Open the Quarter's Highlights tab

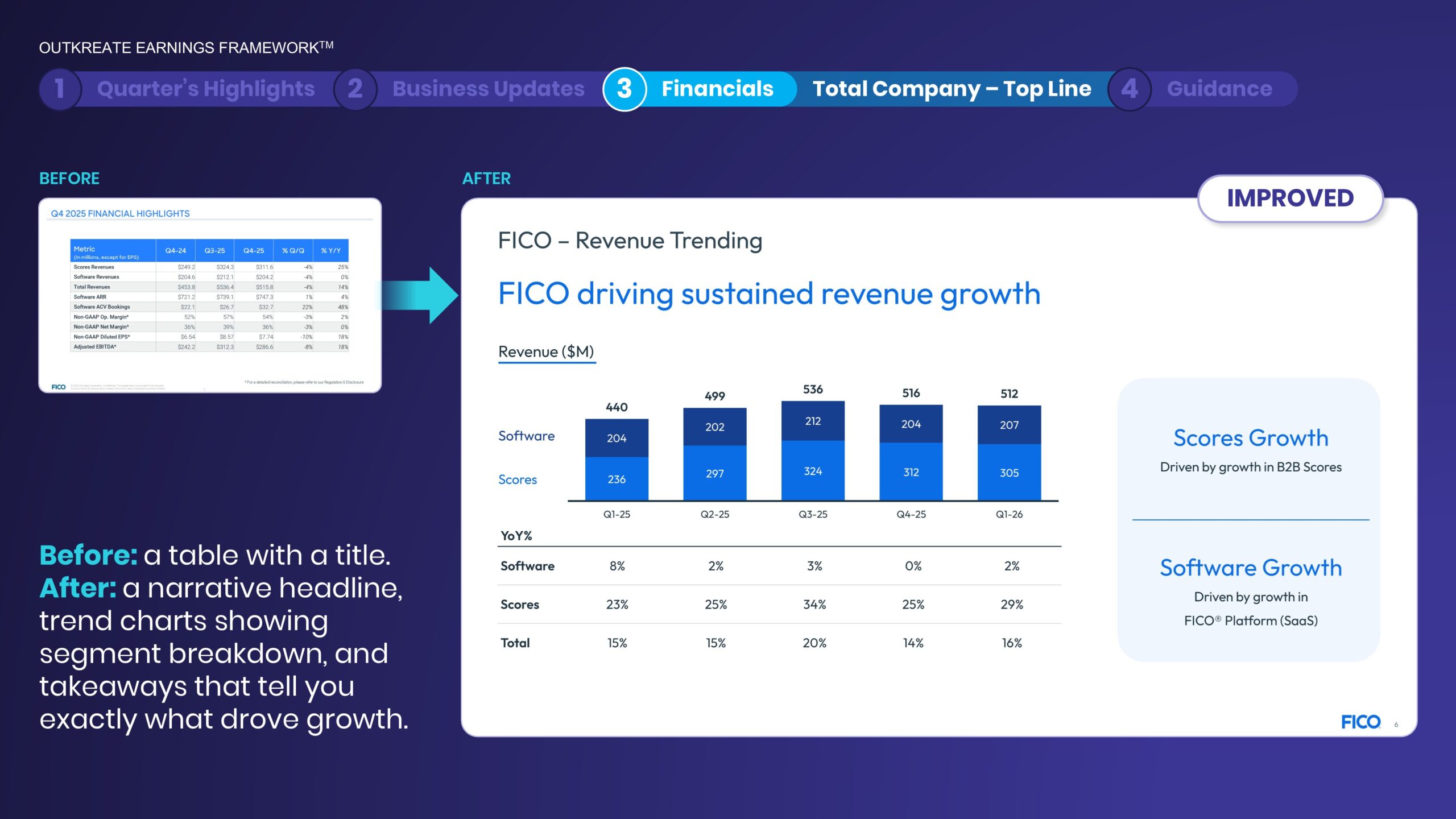205,89
